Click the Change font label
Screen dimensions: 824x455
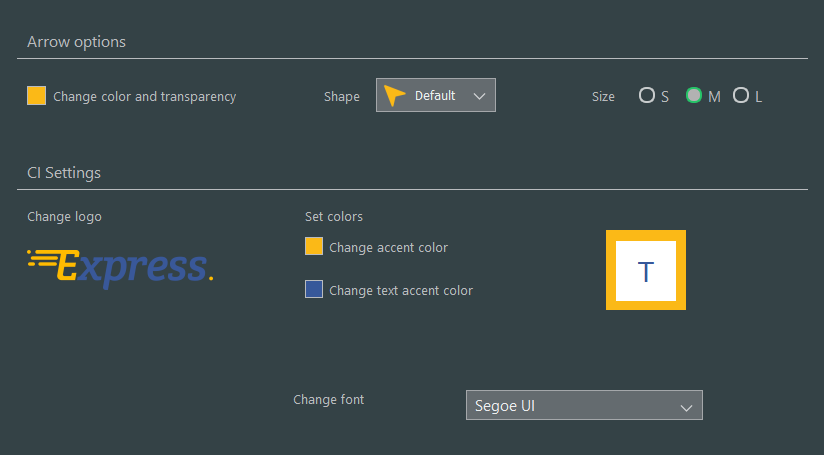(x=328, y=399)
